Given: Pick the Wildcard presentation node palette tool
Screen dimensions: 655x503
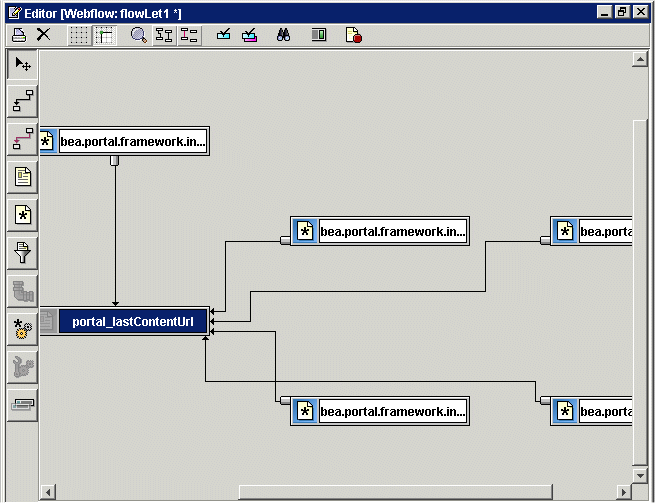Looking at the screenshot, I should coord(23,215).
